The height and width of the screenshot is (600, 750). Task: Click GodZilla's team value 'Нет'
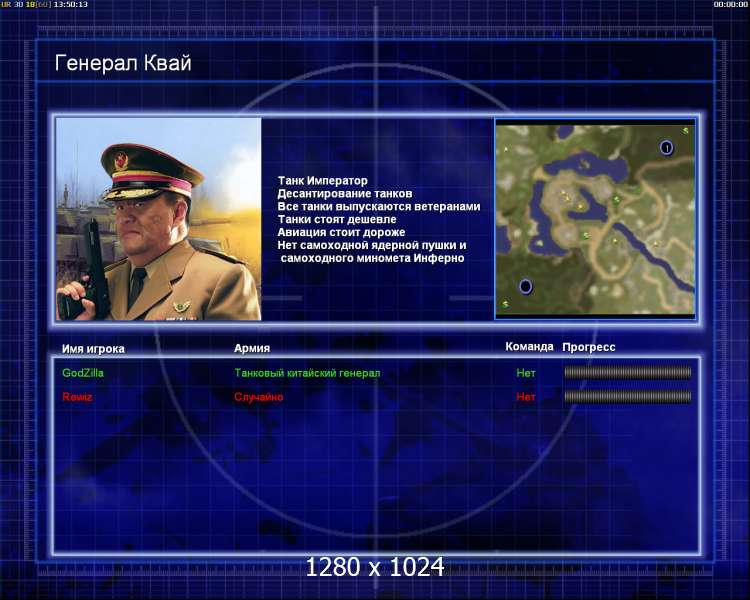click(526, 373)
